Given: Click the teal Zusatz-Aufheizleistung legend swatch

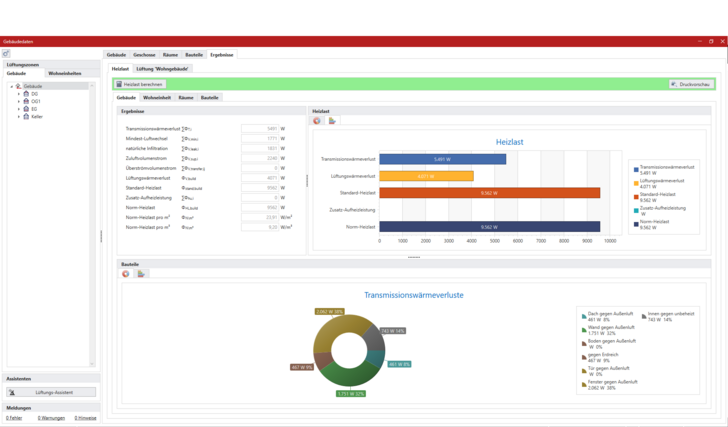Looking at the screenshot, I should point(636,211).
